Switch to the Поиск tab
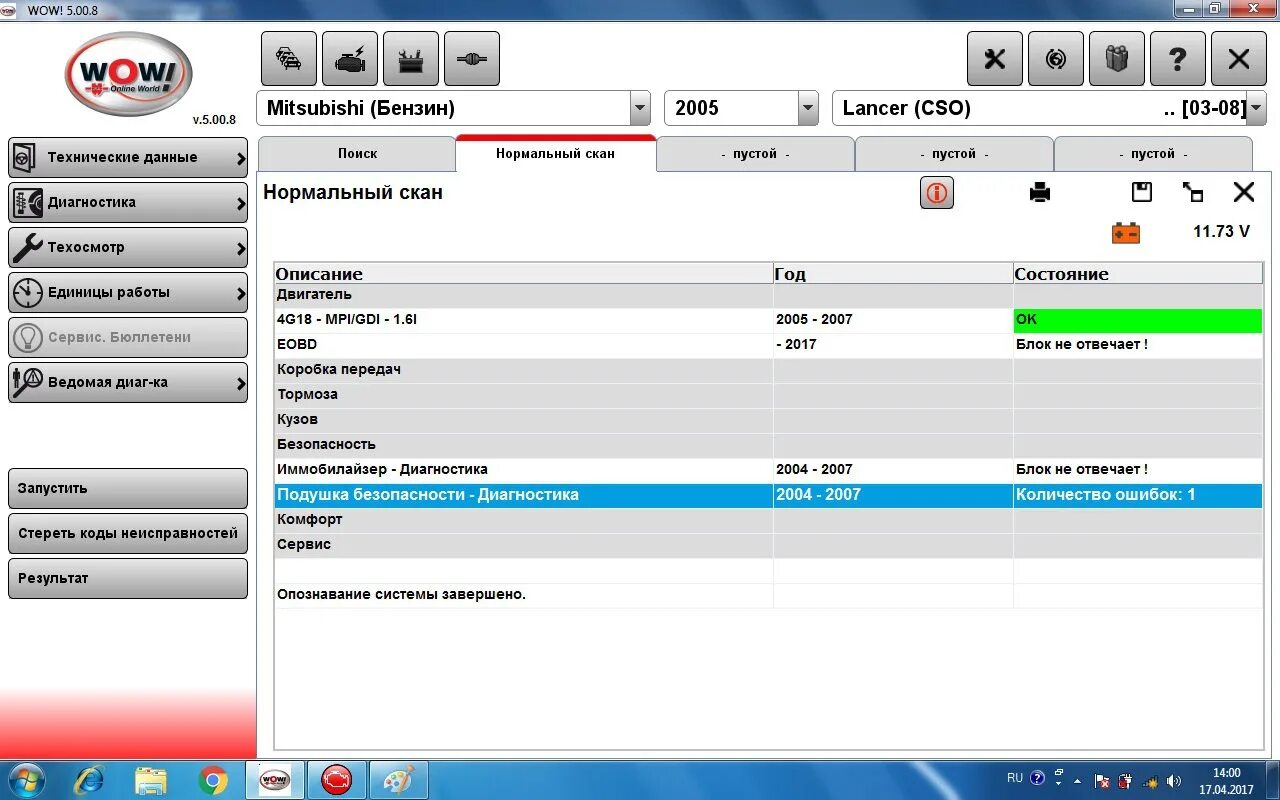This screenshot has height=800, width=1280. (357, 154)
